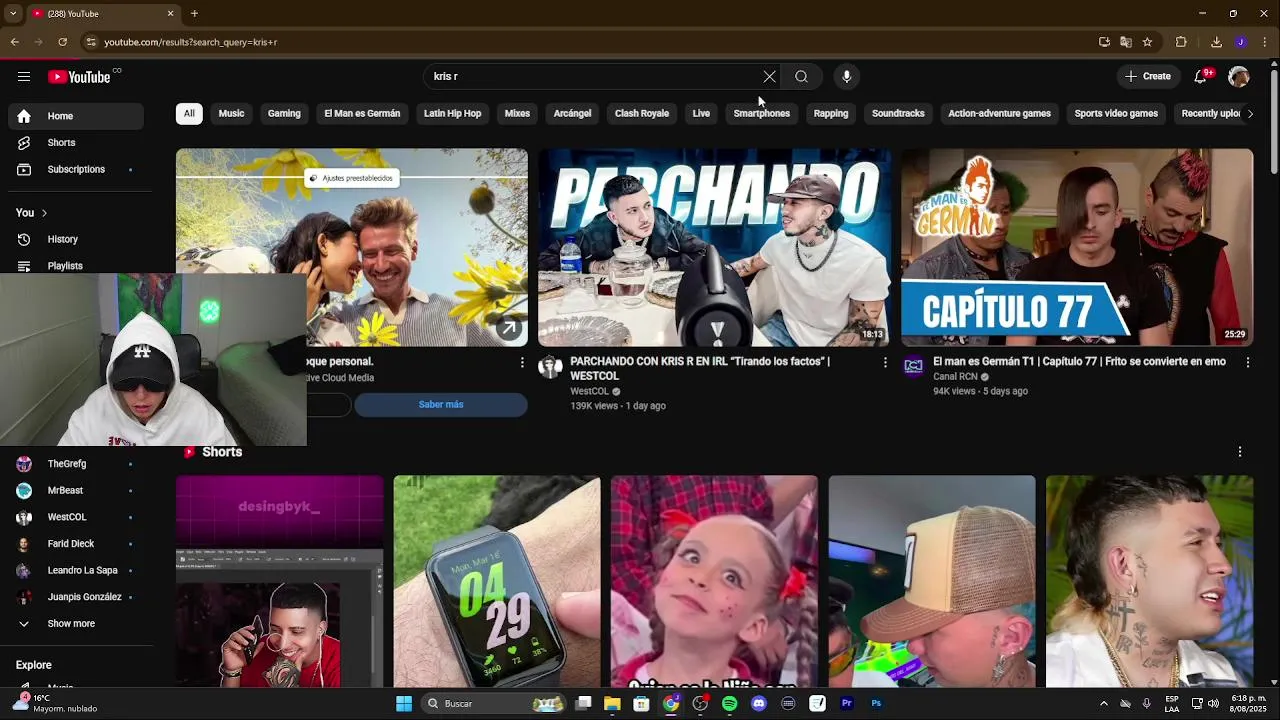
Task: Select the All filter chip
Action: tap(189, 113)
